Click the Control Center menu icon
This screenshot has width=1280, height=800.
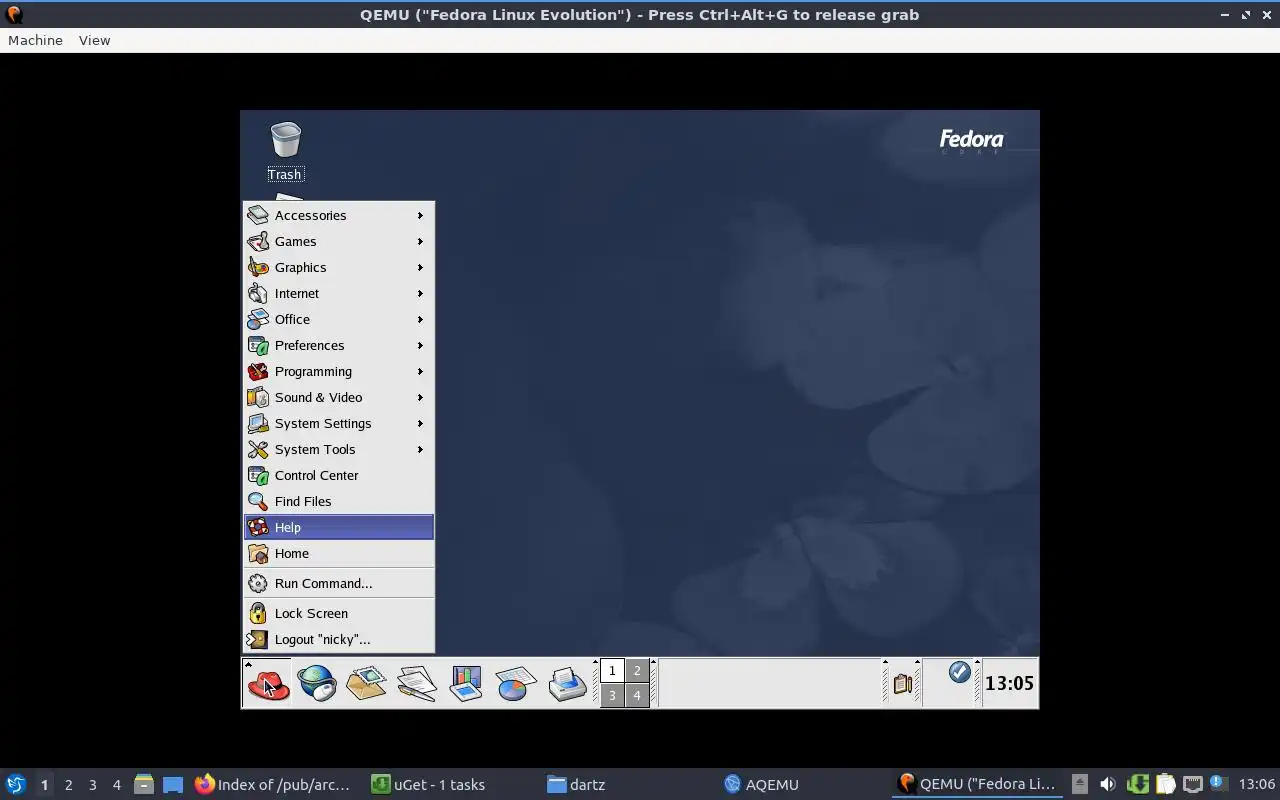click(258, 475)
